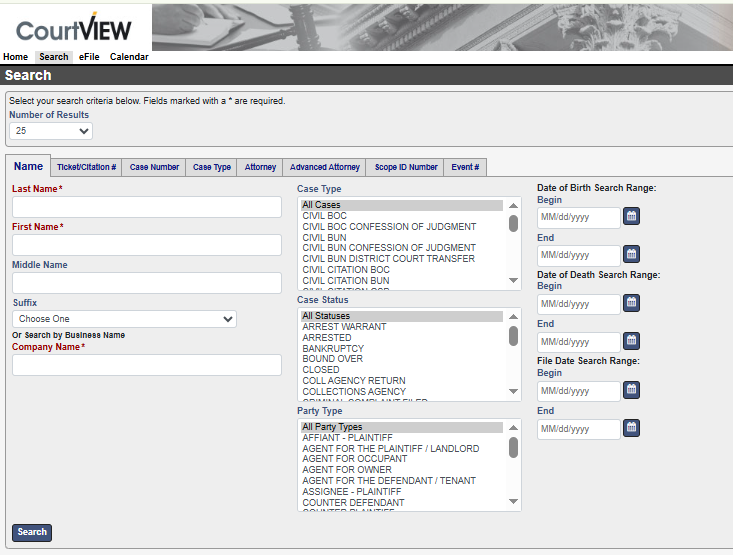
Task: Open the eFile menu item
Action: point(89,57)
